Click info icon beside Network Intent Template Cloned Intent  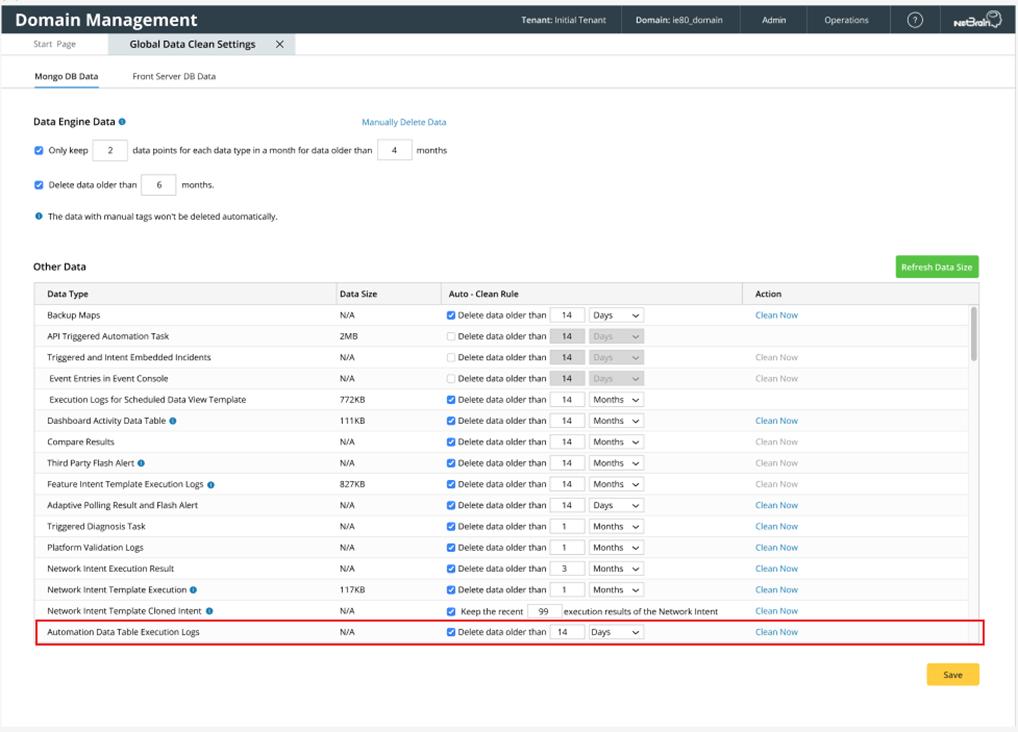(x=209, y=611)
